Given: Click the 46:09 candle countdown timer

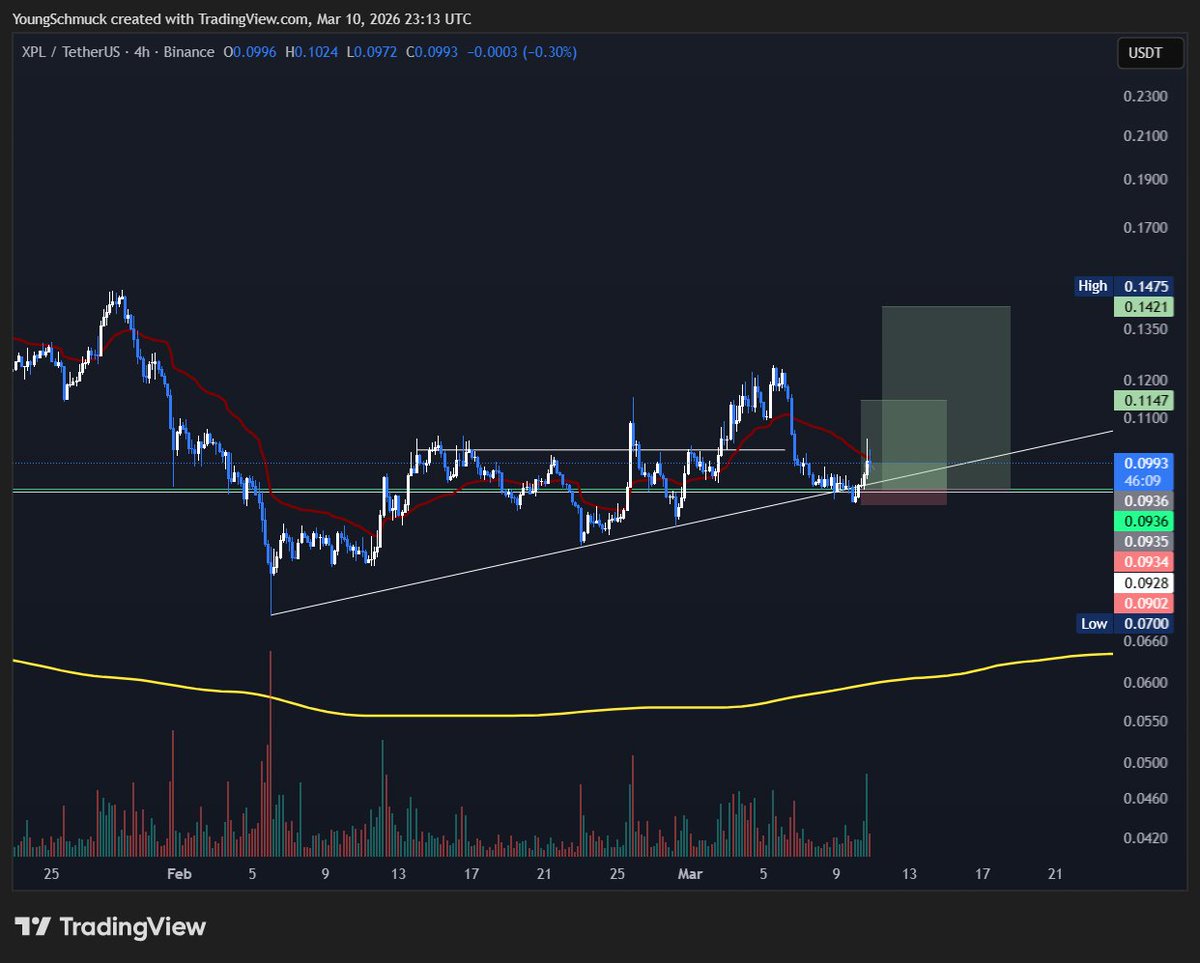Looking at the screenshot, I should [x=1143, y=481].
